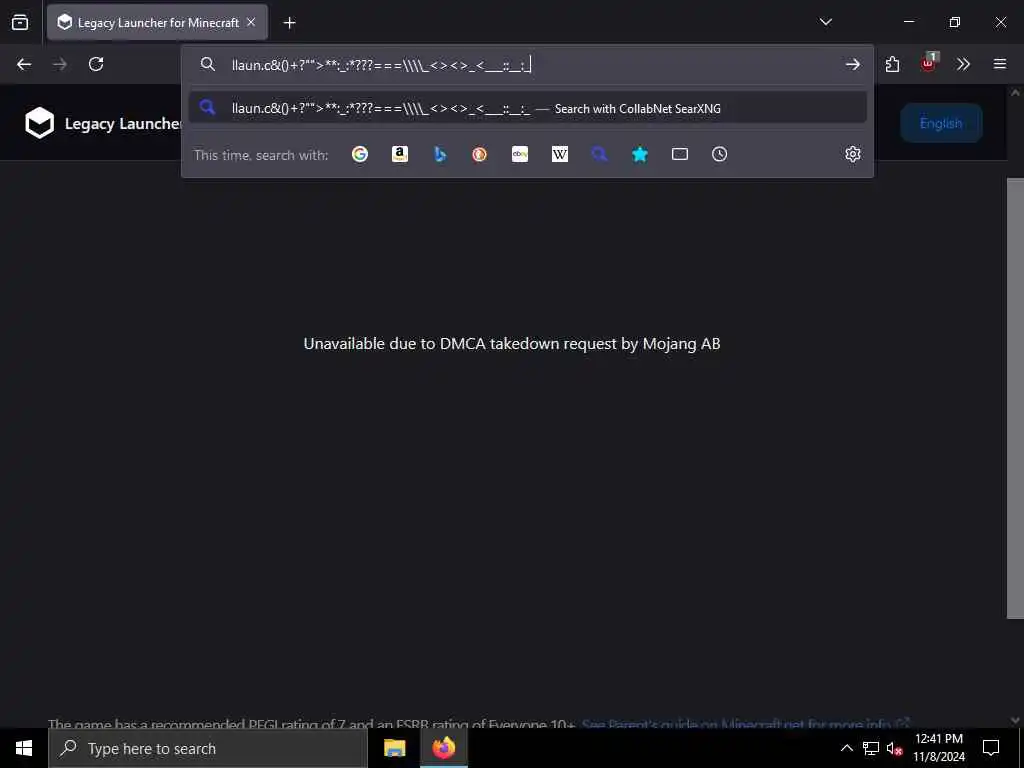The width and height of the screenshot is (1024, 768).
Task: Select Search with CollabNet SearXNG suggestion
Action: 528,108
